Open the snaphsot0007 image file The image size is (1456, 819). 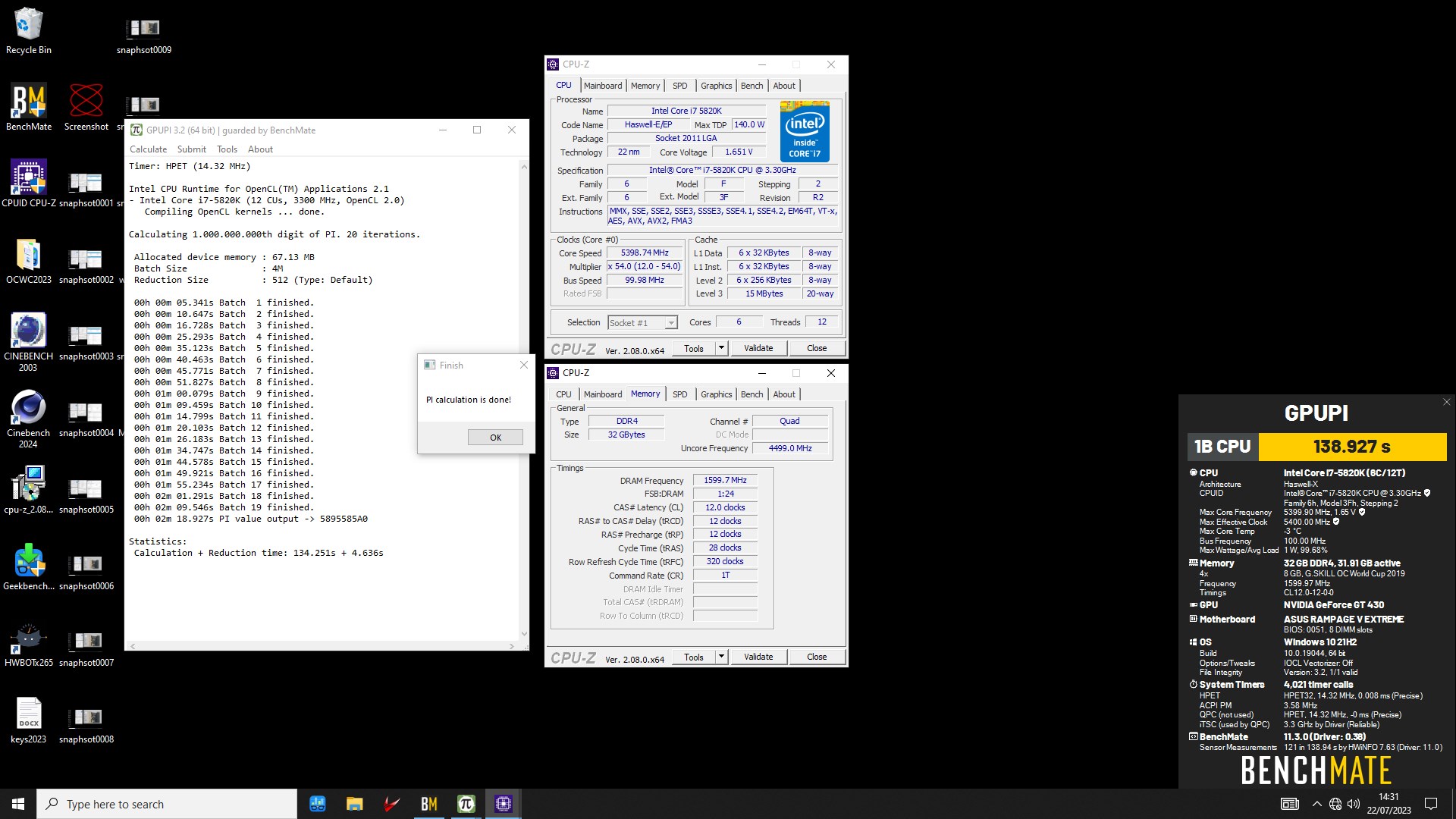(86, 648)
